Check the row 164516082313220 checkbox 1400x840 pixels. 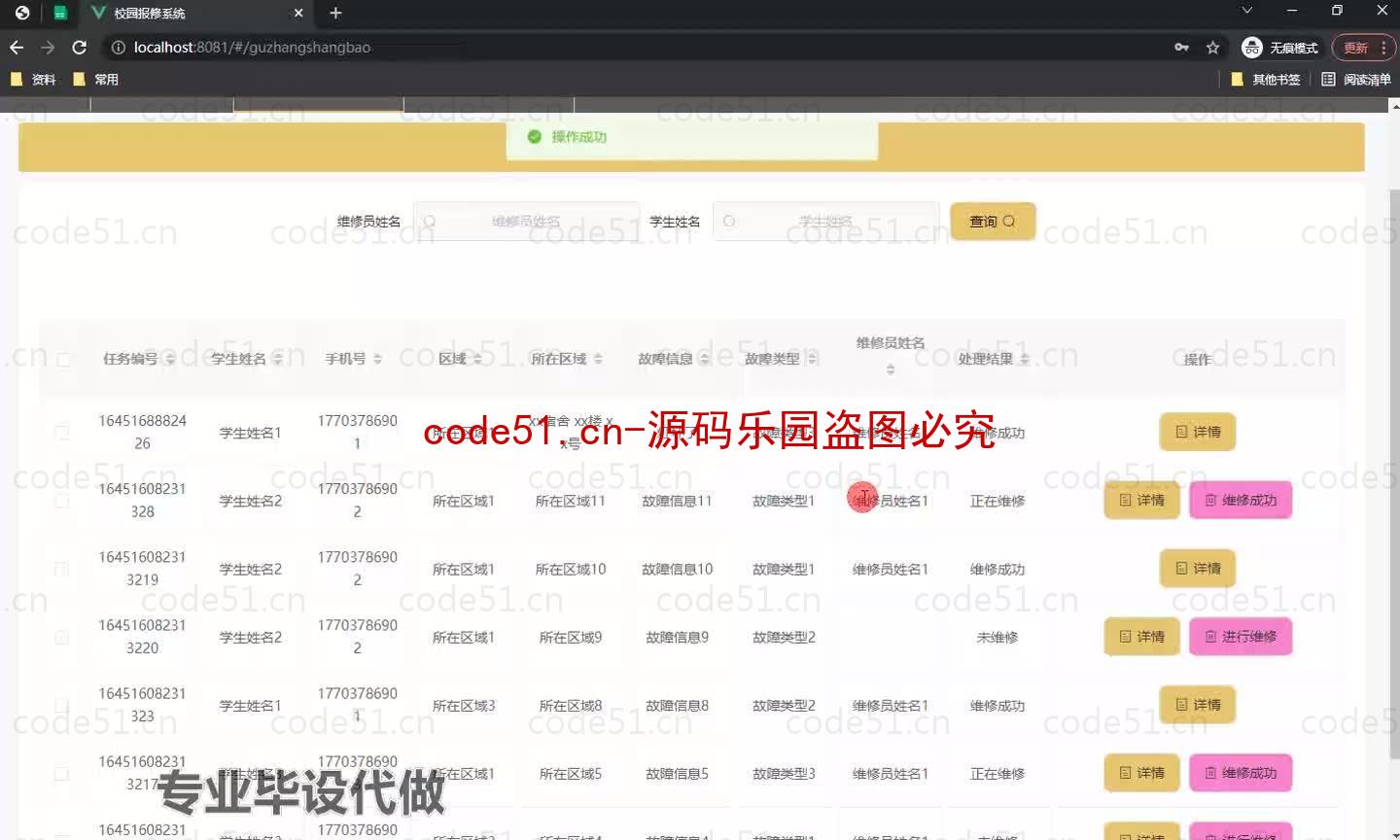62,637
